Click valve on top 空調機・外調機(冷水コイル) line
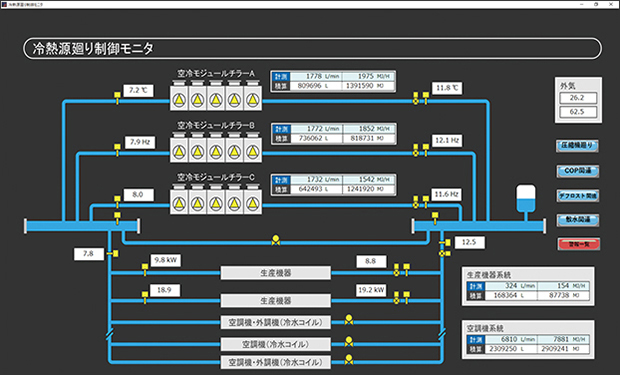 [x=349, y=320]
